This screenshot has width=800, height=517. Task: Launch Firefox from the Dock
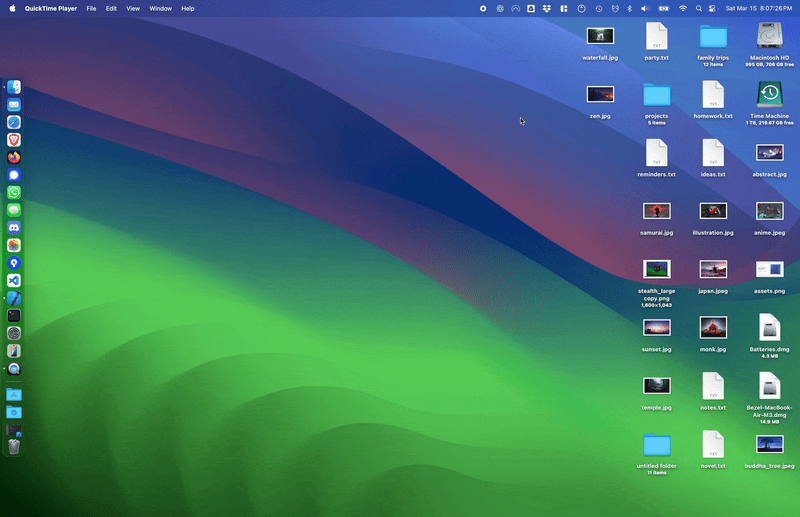[x=14, y=157]
